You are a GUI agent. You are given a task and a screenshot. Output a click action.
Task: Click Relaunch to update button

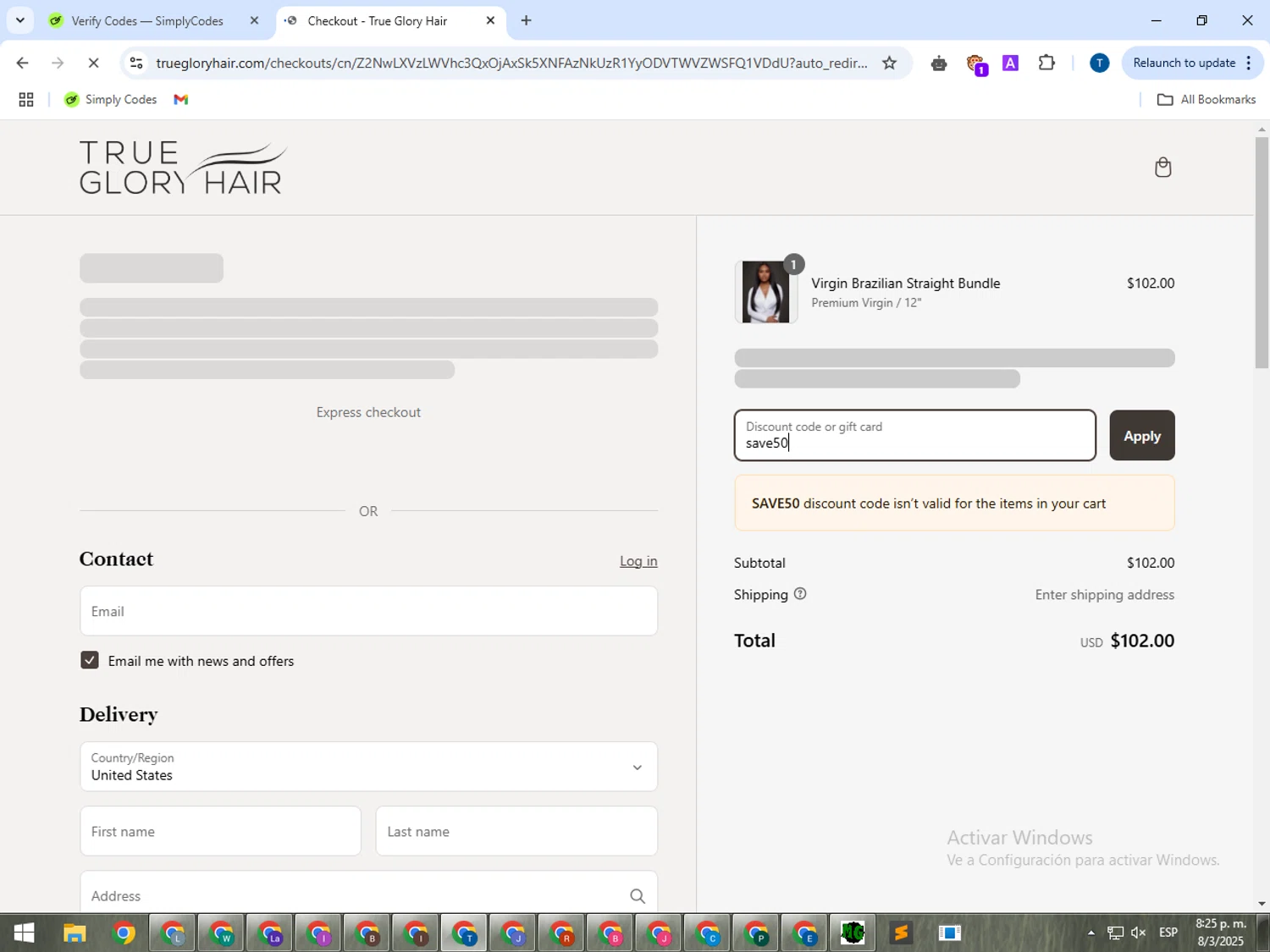1184,63
